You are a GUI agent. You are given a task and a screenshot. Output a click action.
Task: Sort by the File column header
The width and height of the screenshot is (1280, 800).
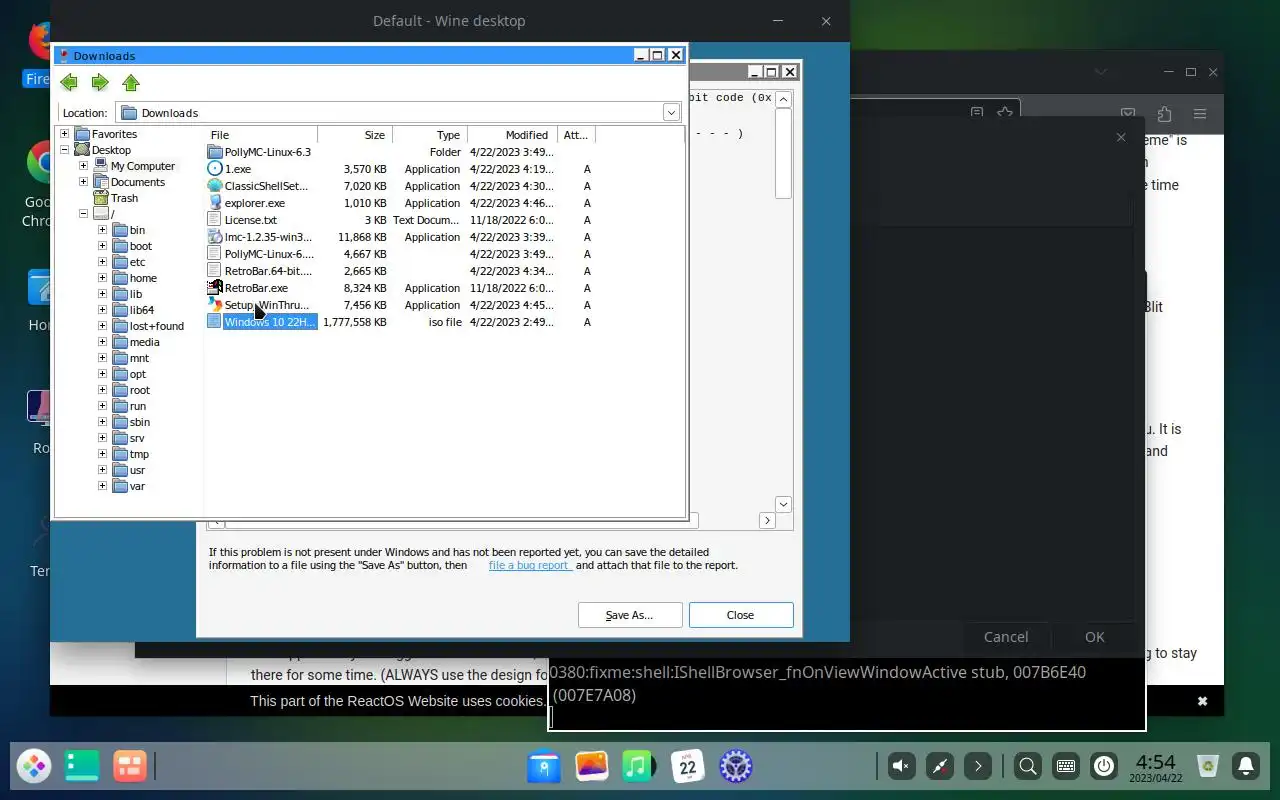click(262, 135)
